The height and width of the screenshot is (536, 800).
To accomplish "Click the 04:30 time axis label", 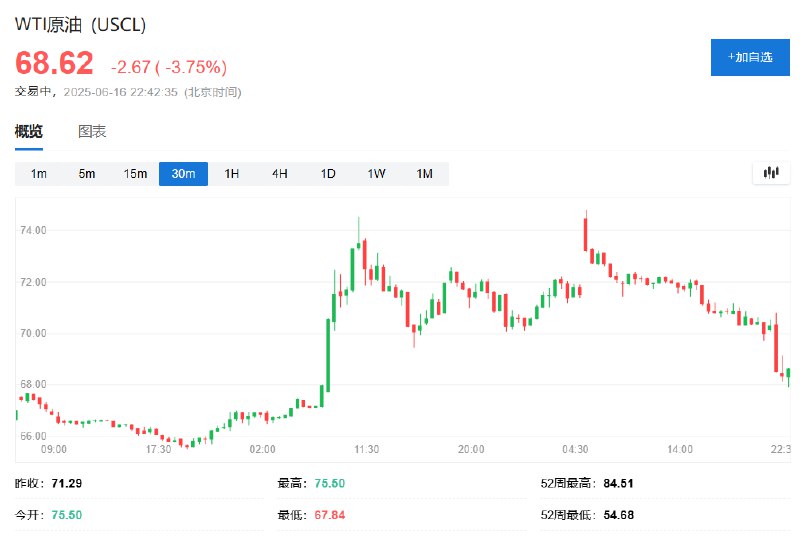I will tap(575, 449).
